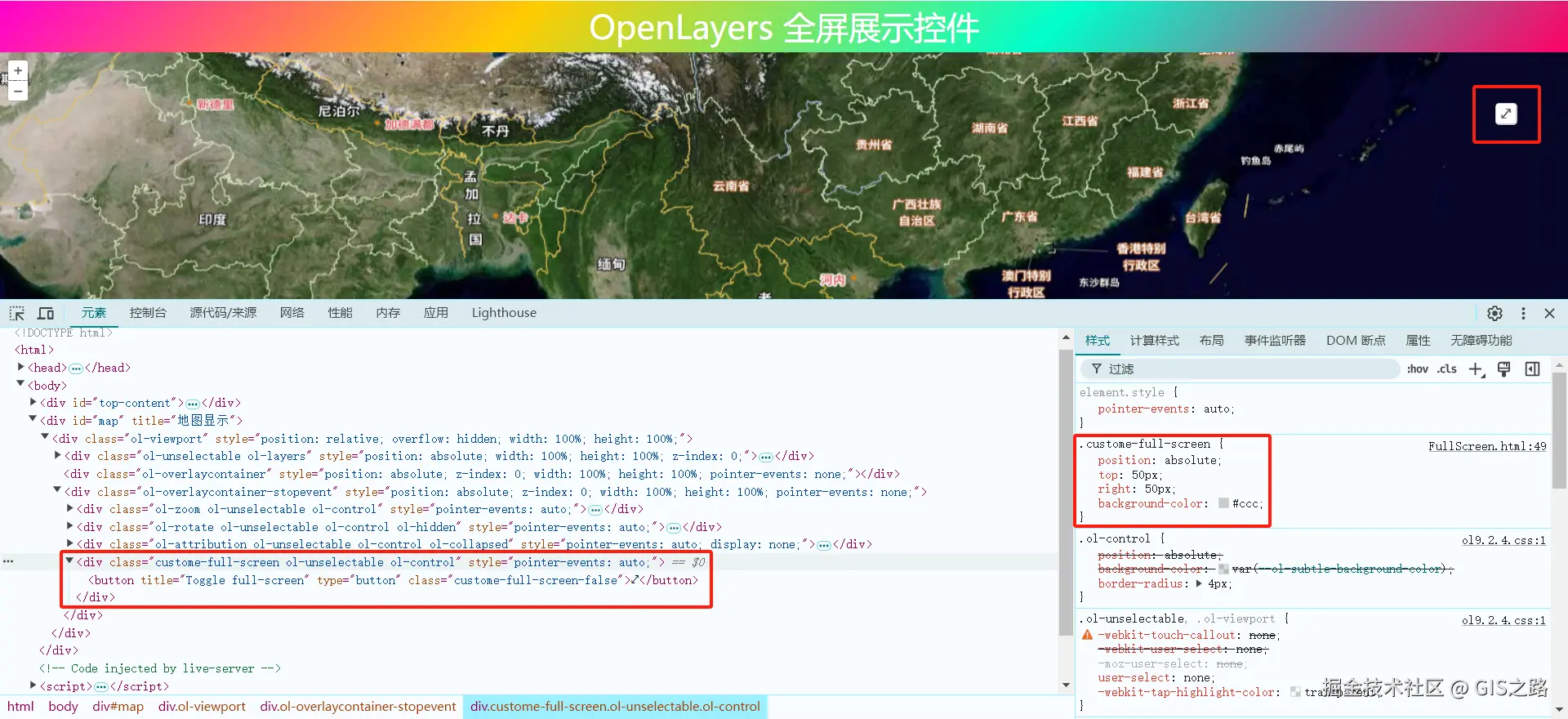Click the ol-subtle-background-color variable swatch
The height and width of the screenshot is (719, 1568).
click(1223, 569)
